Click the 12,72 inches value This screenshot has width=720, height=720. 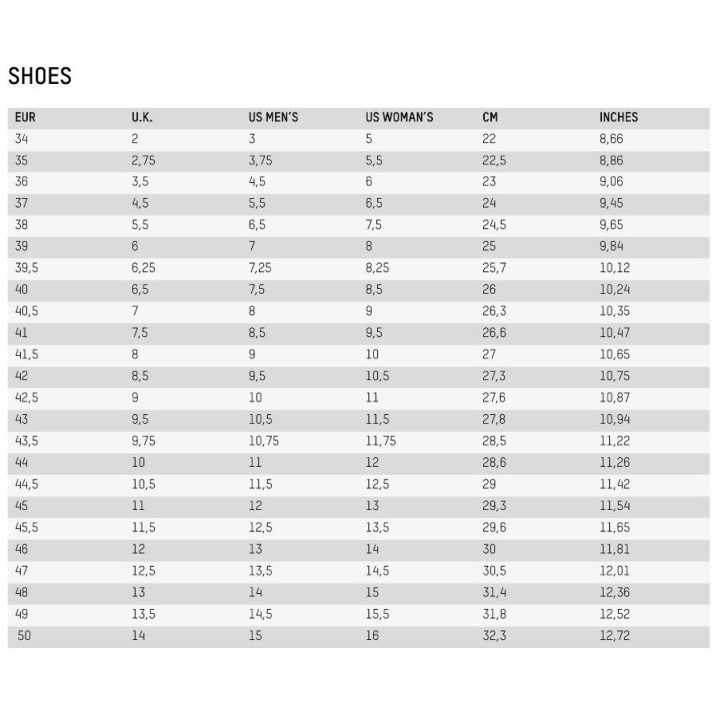pos(614,636)
